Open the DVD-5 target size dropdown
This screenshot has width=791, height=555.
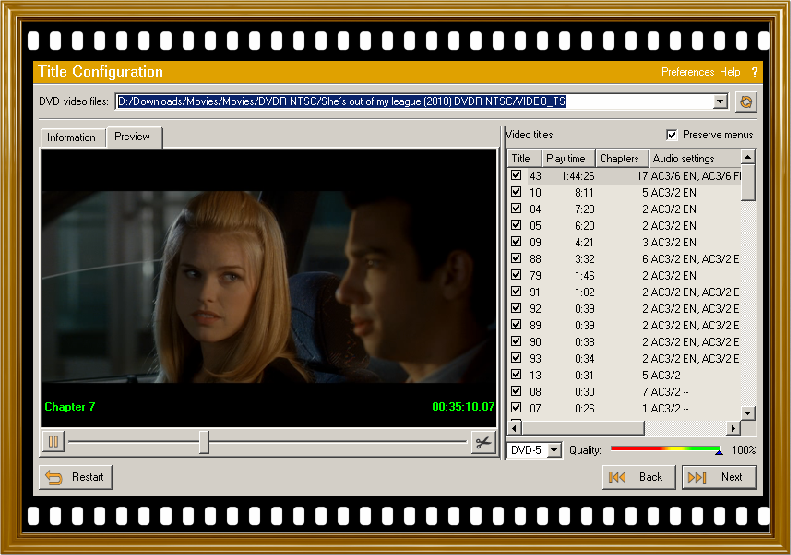(554, 450)
